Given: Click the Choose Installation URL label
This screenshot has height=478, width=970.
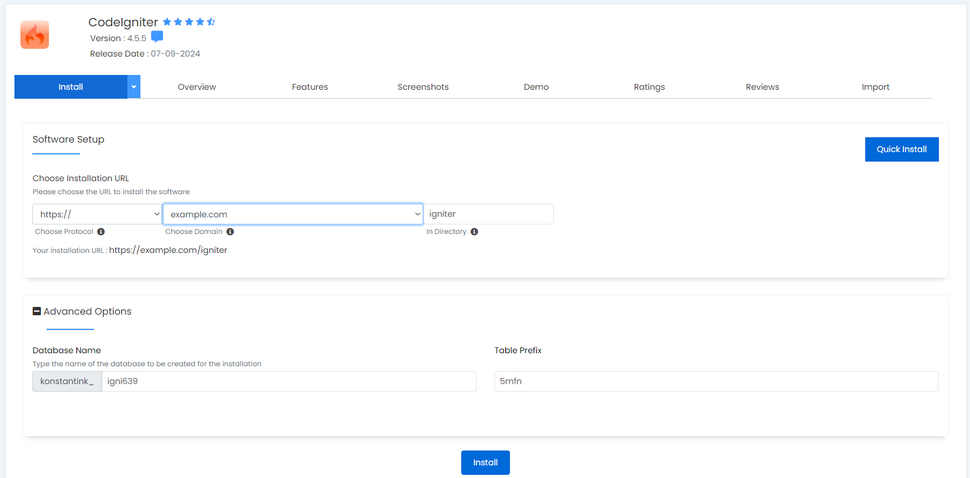Looking at the screenshot, I should point(80,178).
